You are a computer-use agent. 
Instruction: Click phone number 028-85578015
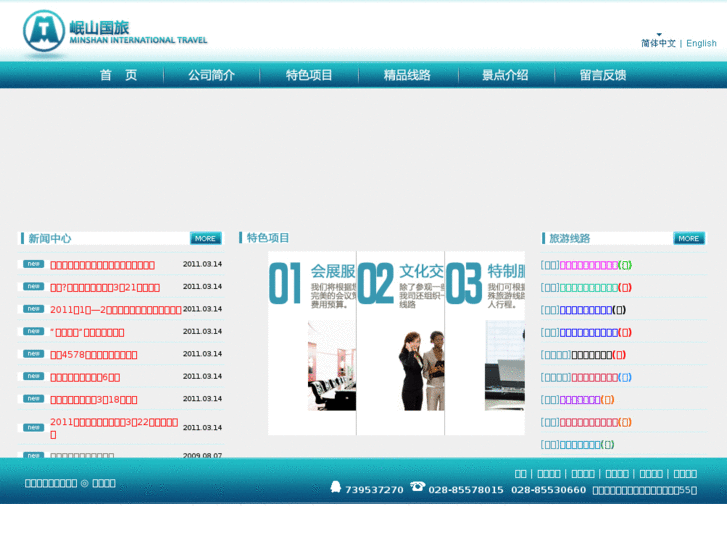(466, 490)
